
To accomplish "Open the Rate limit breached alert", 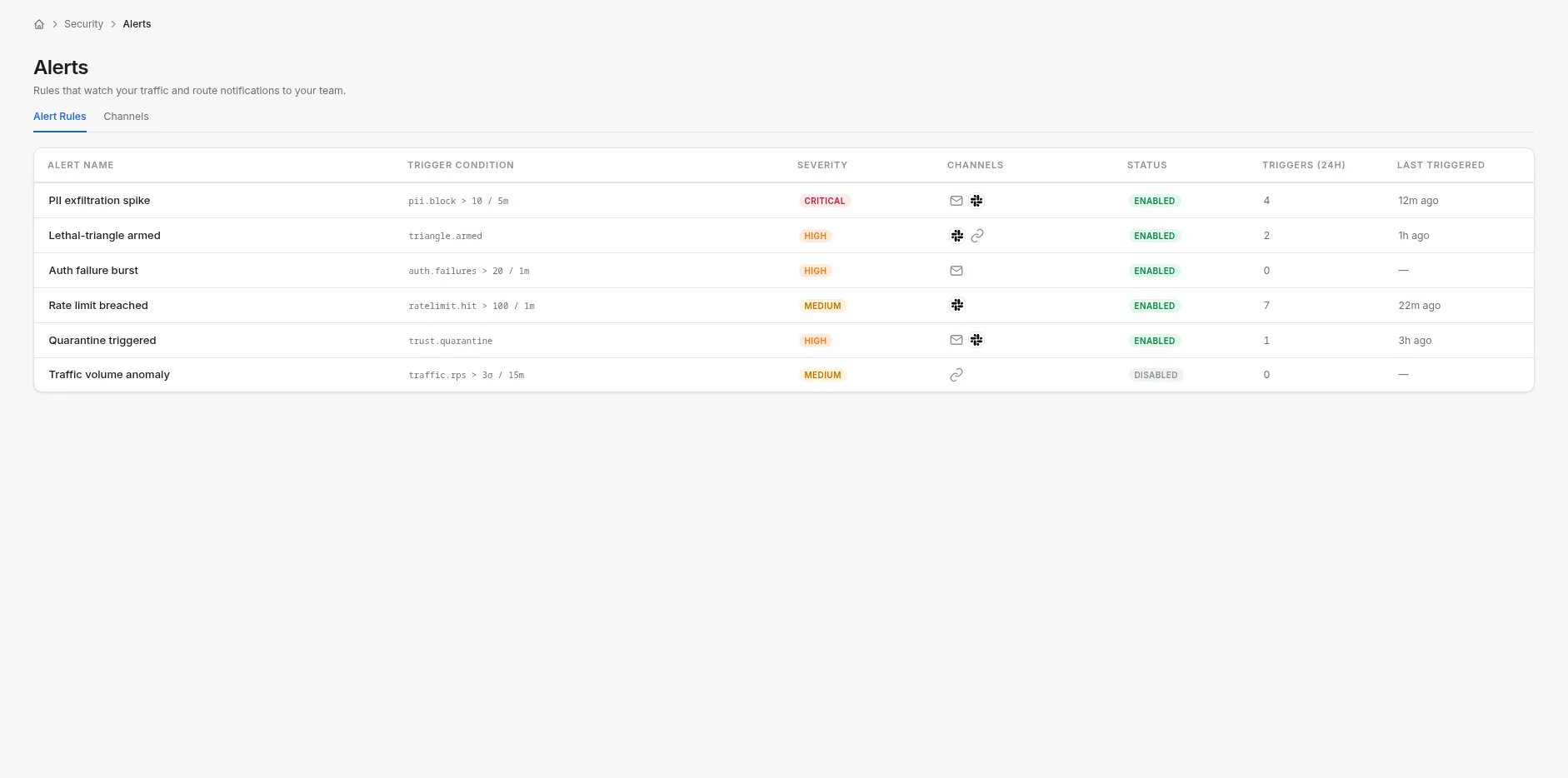I will pos(98,306).
